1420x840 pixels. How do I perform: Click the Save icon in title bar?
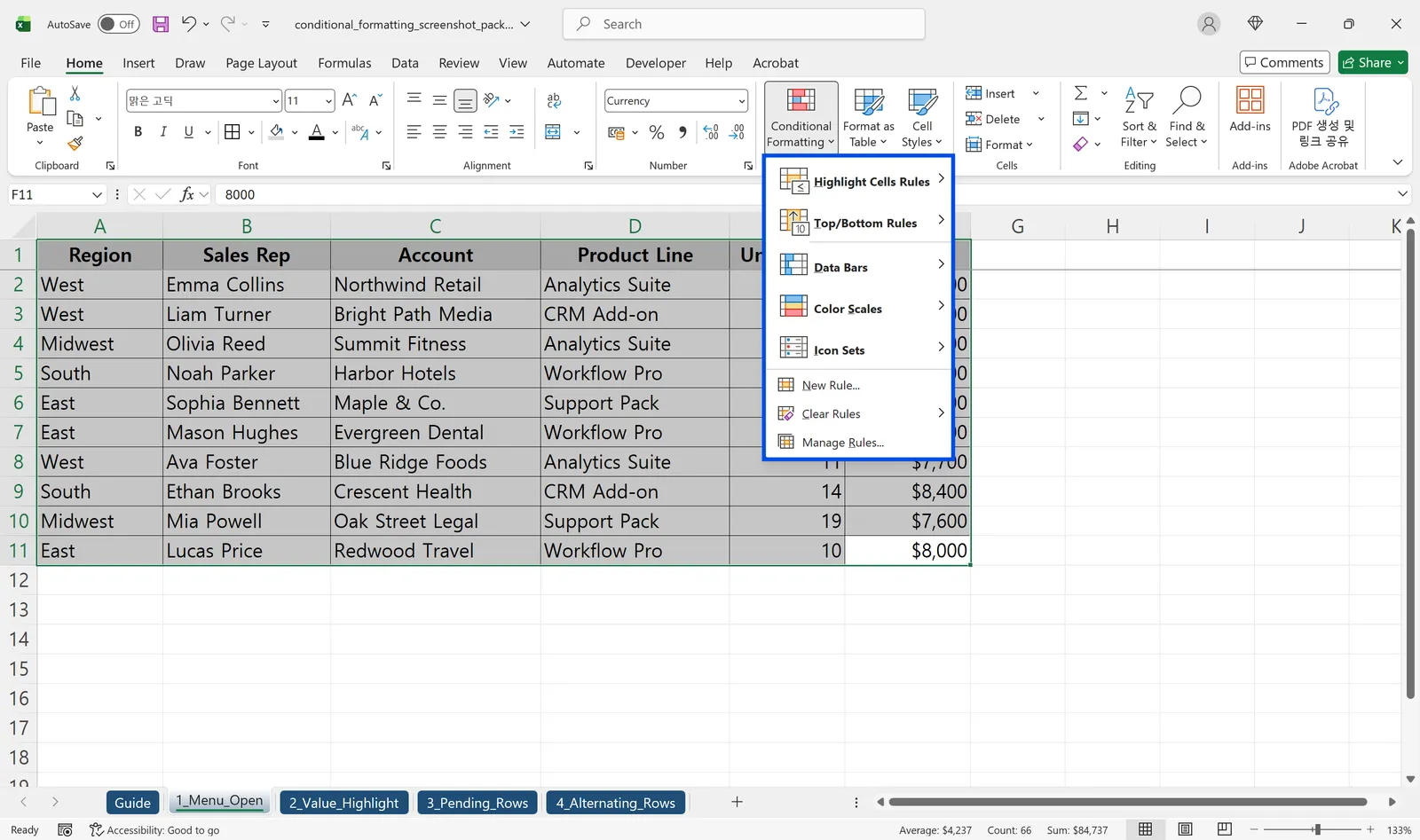pos(161,24)
